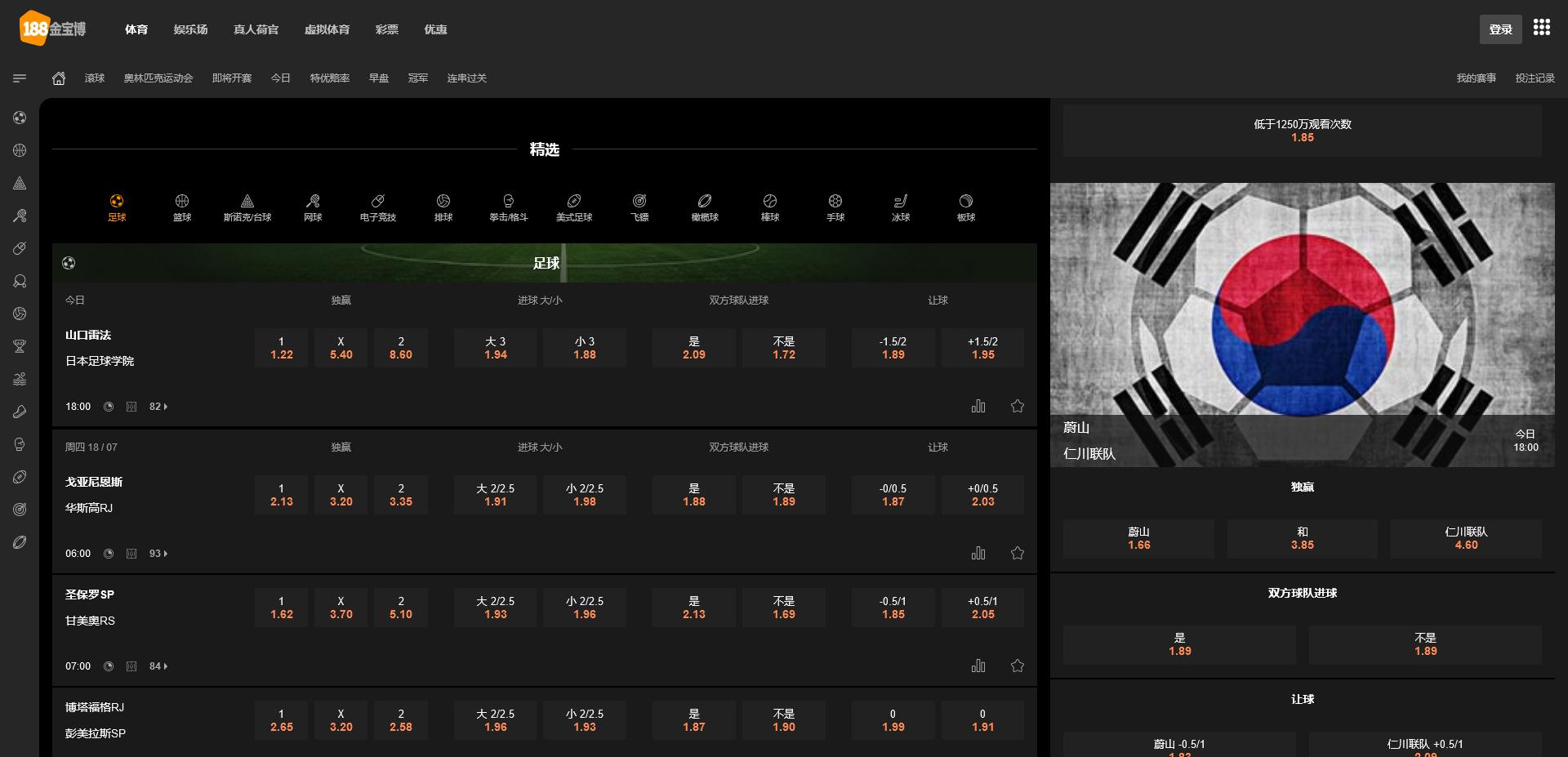Viewport: 1568px width, 757px height.
Task: Pick +0.5/1 handicap at 2.05
Action: click(x=983, y=608)
